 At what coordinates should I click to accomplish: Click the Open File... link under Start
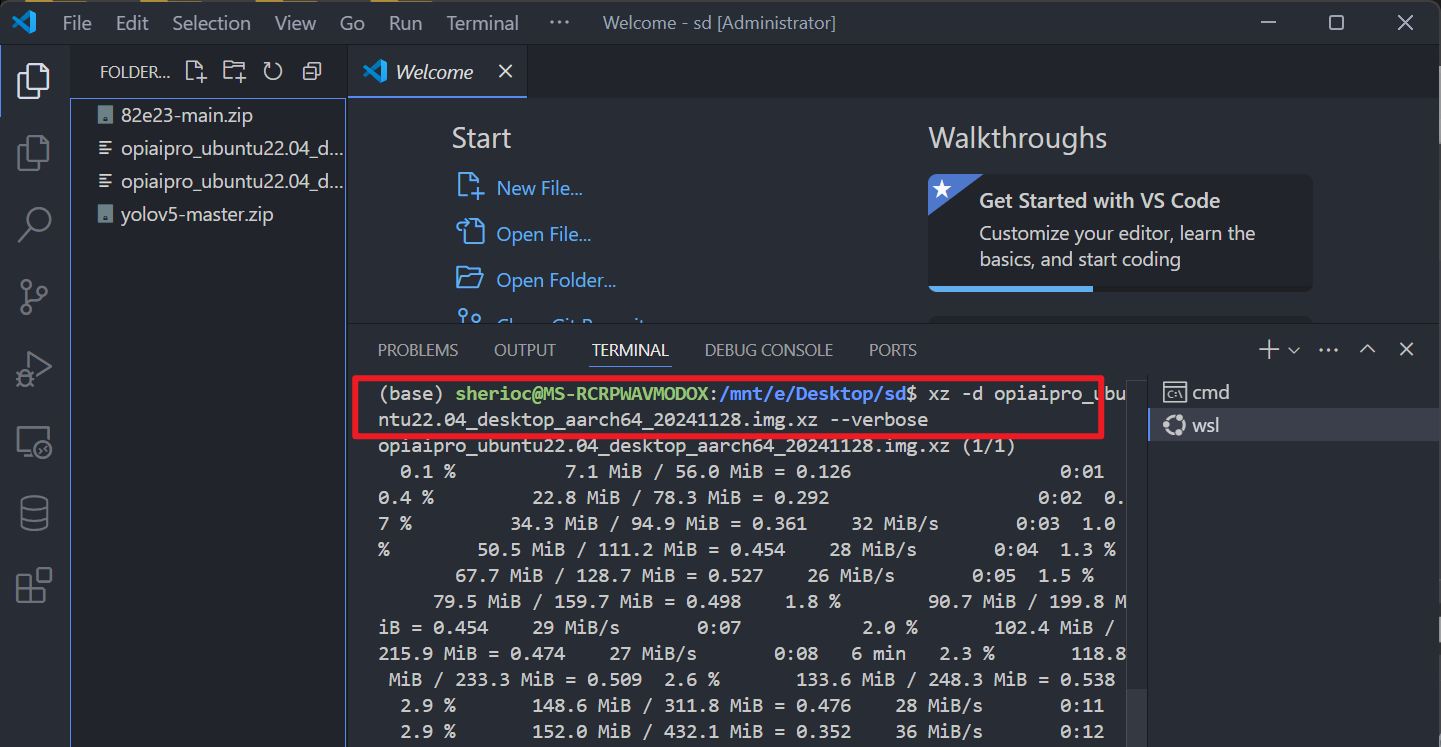[x=523, y=234]
